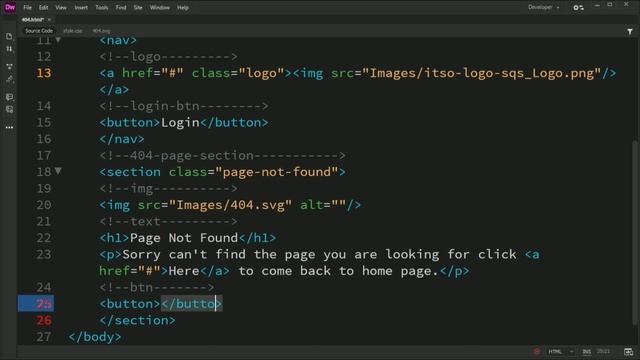Open Sync Settings gear icon
The image size is (640, 360).
pos(578,7)
